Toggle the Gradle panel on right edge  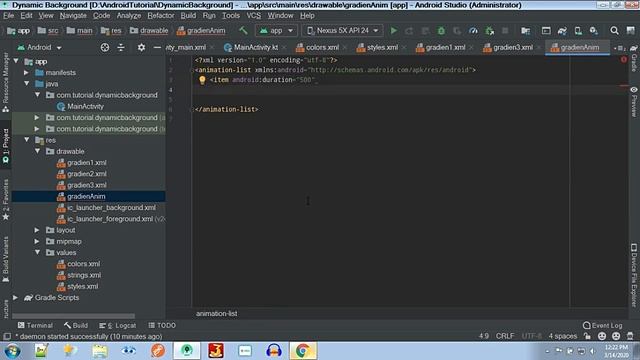(x=634, y=58)
